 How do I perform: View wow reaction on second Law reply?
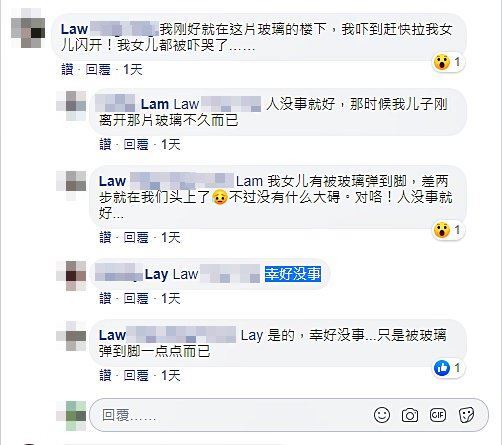(447, 230)
